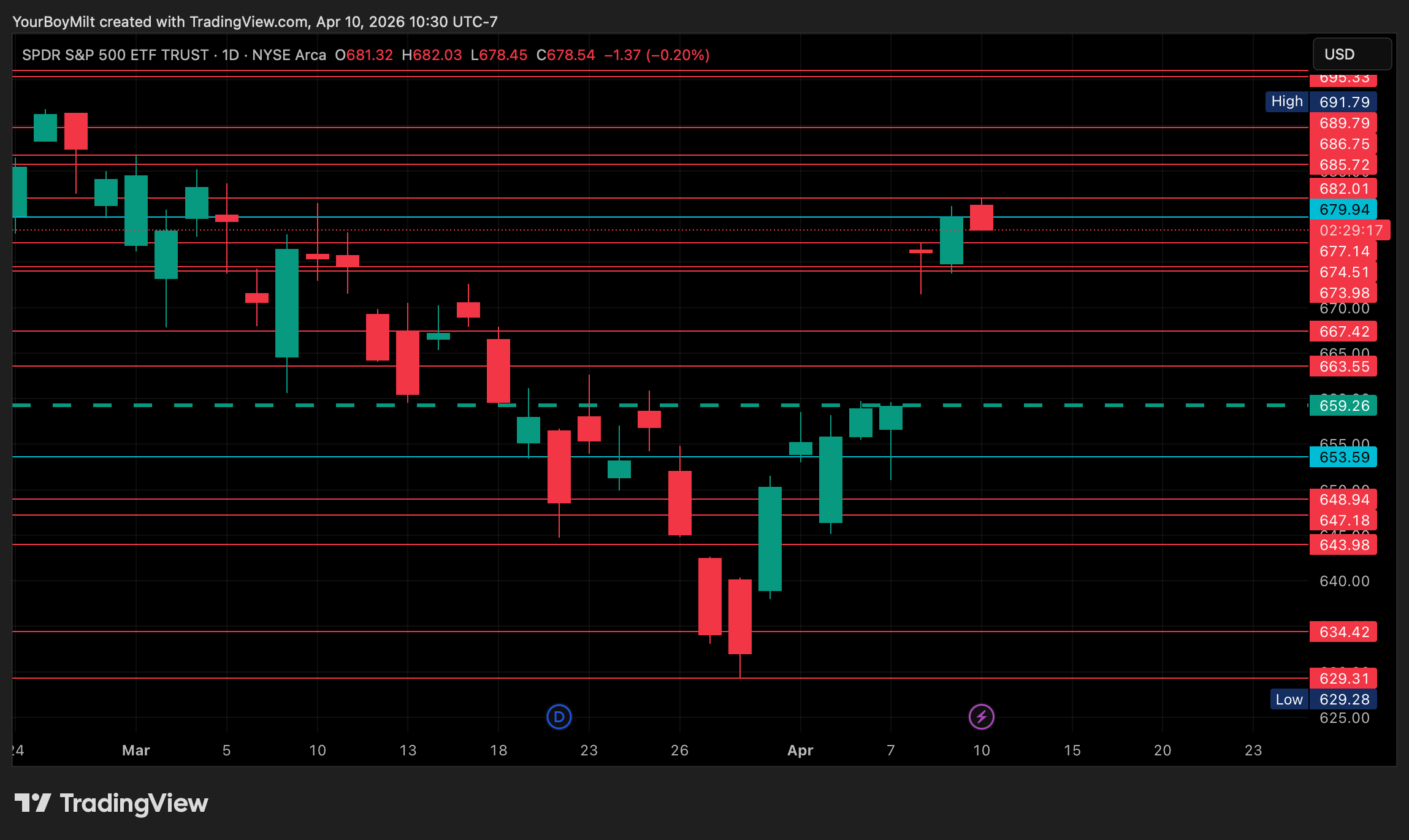Click the blue dividend D icon
Image resolution: width=1409 pixels, height=840 pixels.
coord(559,717)
